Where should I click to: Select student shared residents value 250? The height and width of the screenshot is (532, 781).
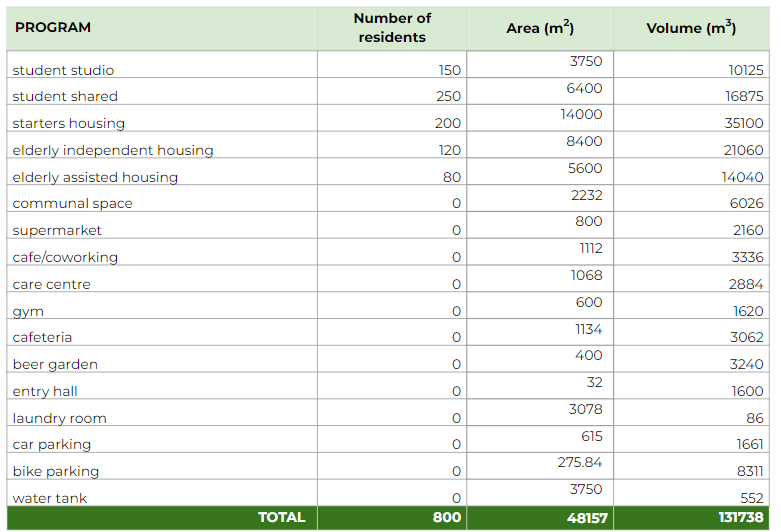point(448,96)
